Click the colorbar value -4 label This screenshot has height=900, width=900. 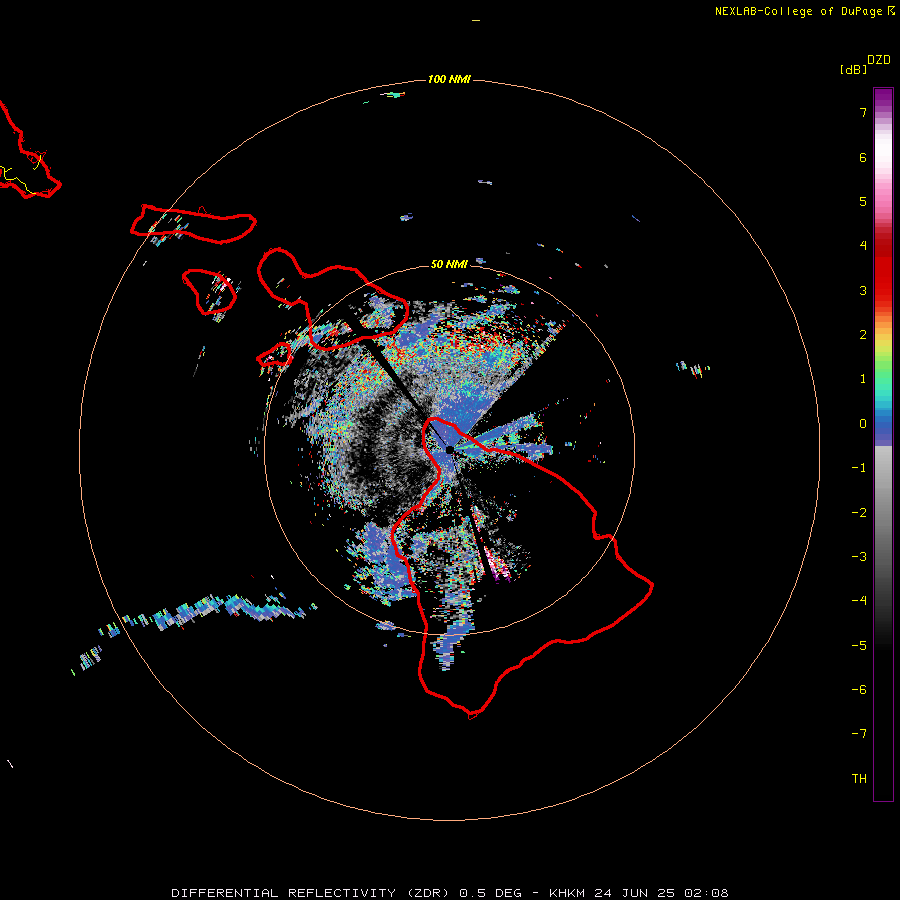coord(859,601)
